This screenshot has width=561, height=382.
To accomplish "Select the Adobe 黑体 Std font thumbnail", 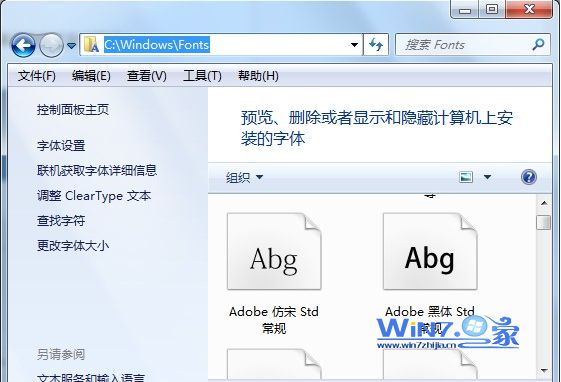I will [x=430, y=251].
